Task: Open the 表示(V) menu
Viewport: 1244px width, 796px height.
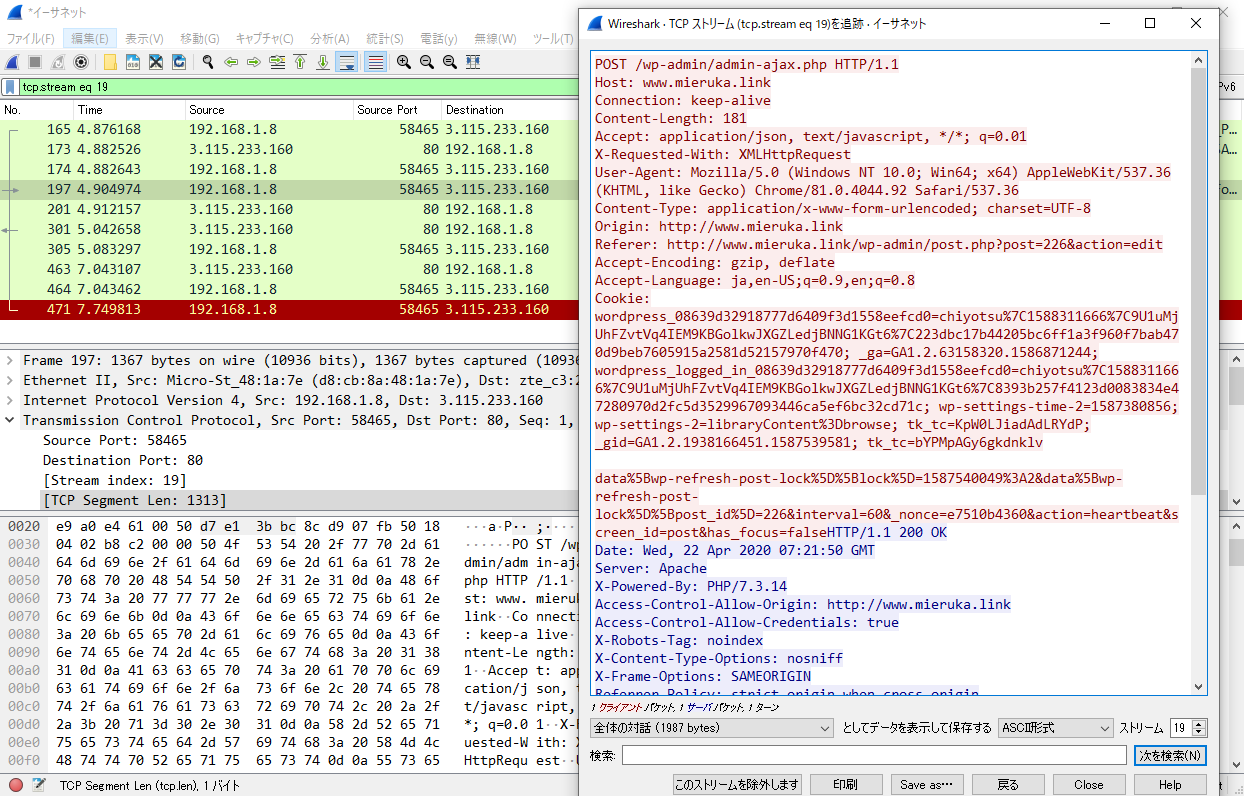Action: (x=145, y=38)
